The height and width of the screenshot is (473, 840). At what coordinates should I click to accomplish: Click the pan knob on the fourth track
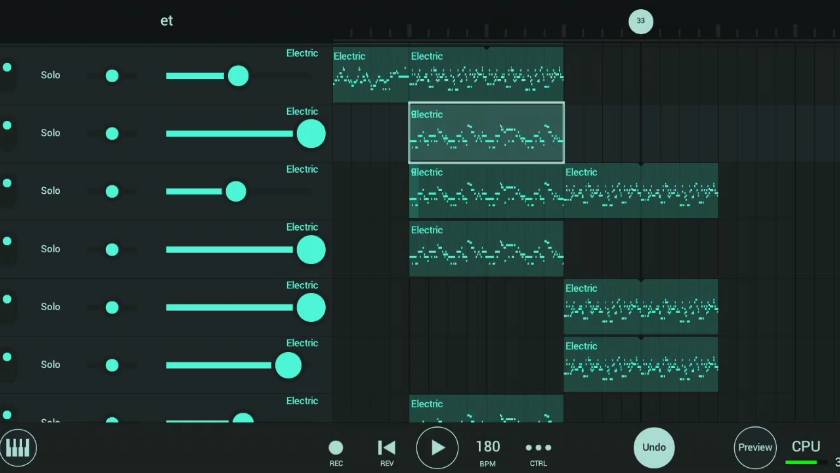click(112, 249)
